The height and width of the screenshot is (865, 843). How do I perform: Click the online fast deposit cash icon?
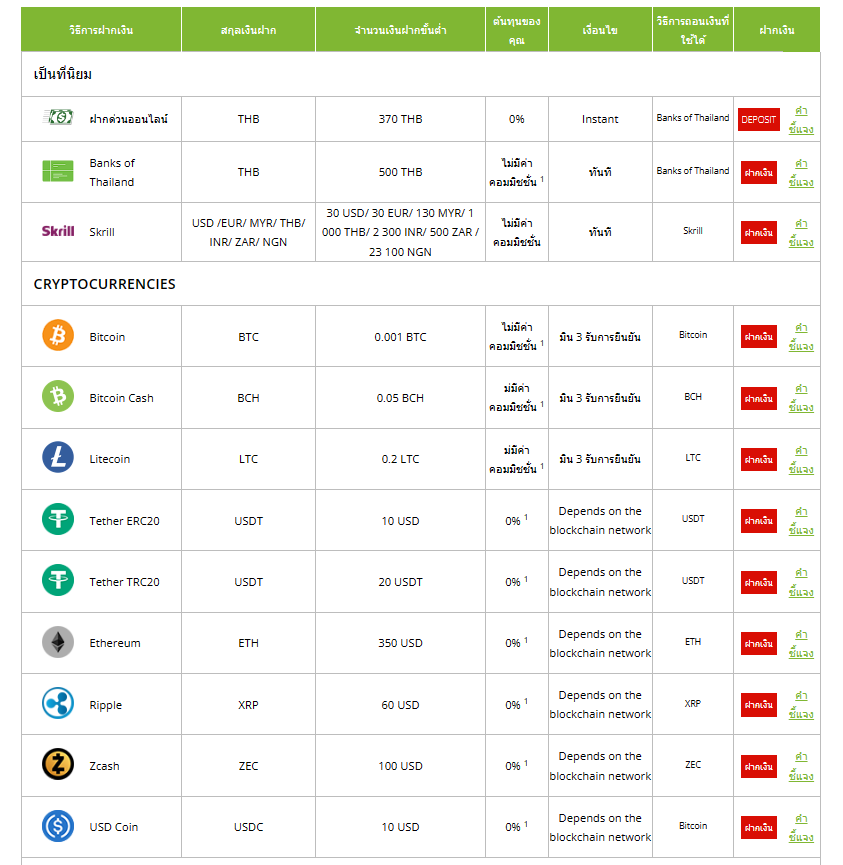tap(57, 118)
